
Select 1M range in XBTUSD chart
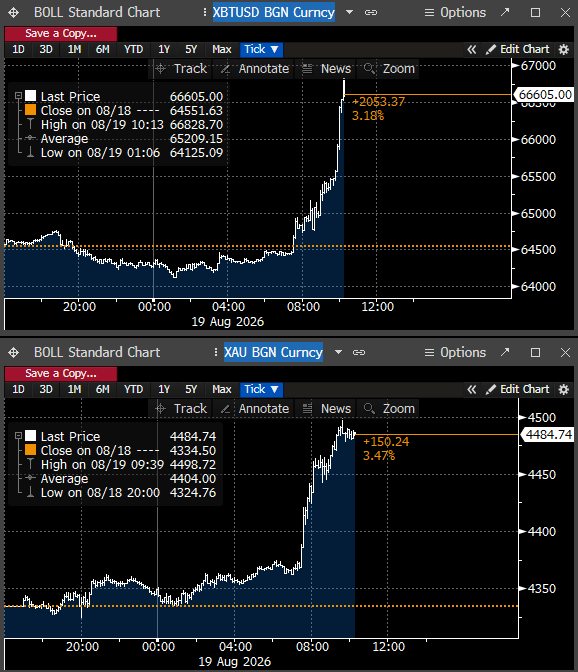74,49
